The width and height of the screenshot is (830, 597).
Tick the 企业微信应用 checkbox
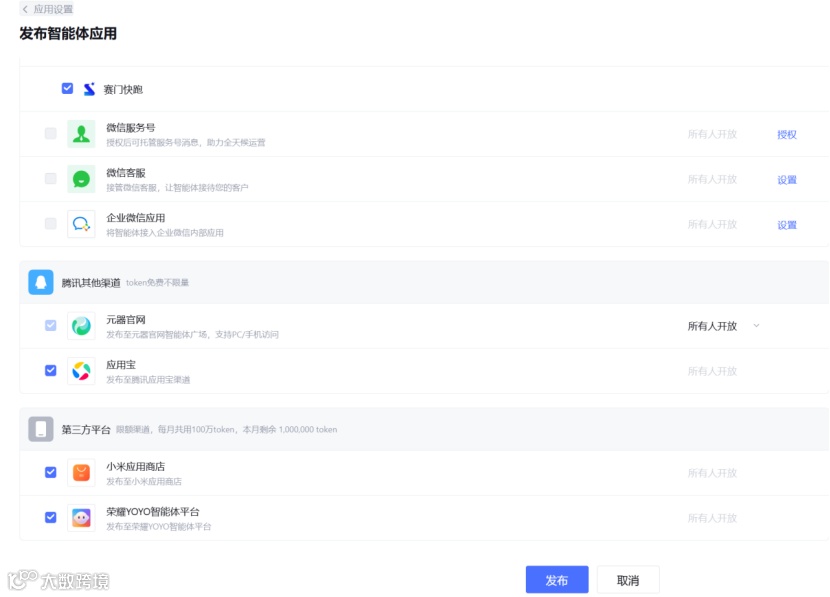click(51, 223)
